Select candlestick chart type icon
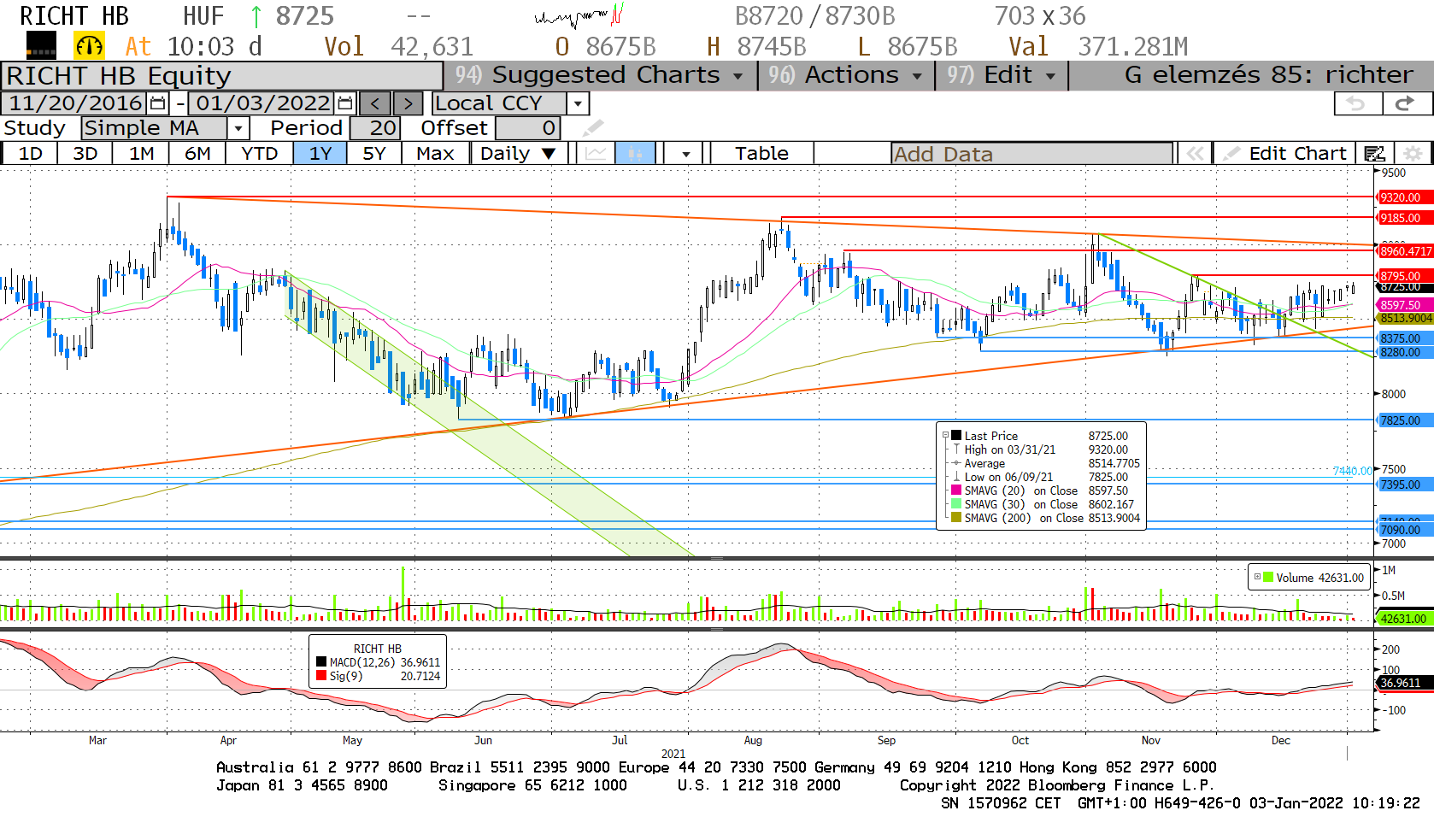 (x=635, y=154)
